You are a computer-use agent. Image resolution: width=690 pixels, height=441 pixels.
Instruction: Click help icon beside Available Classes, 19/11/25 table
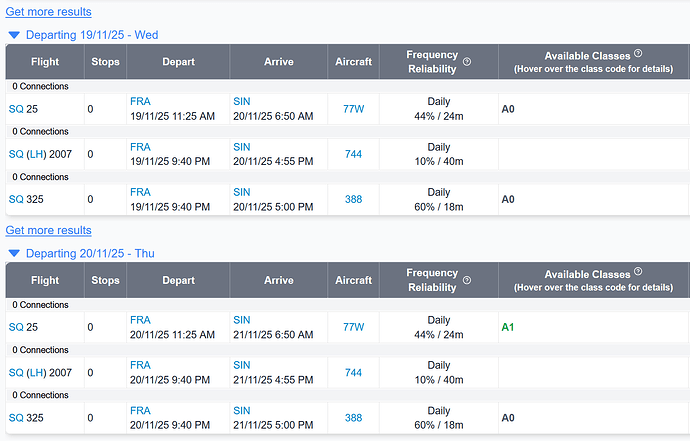click(638, 54)
